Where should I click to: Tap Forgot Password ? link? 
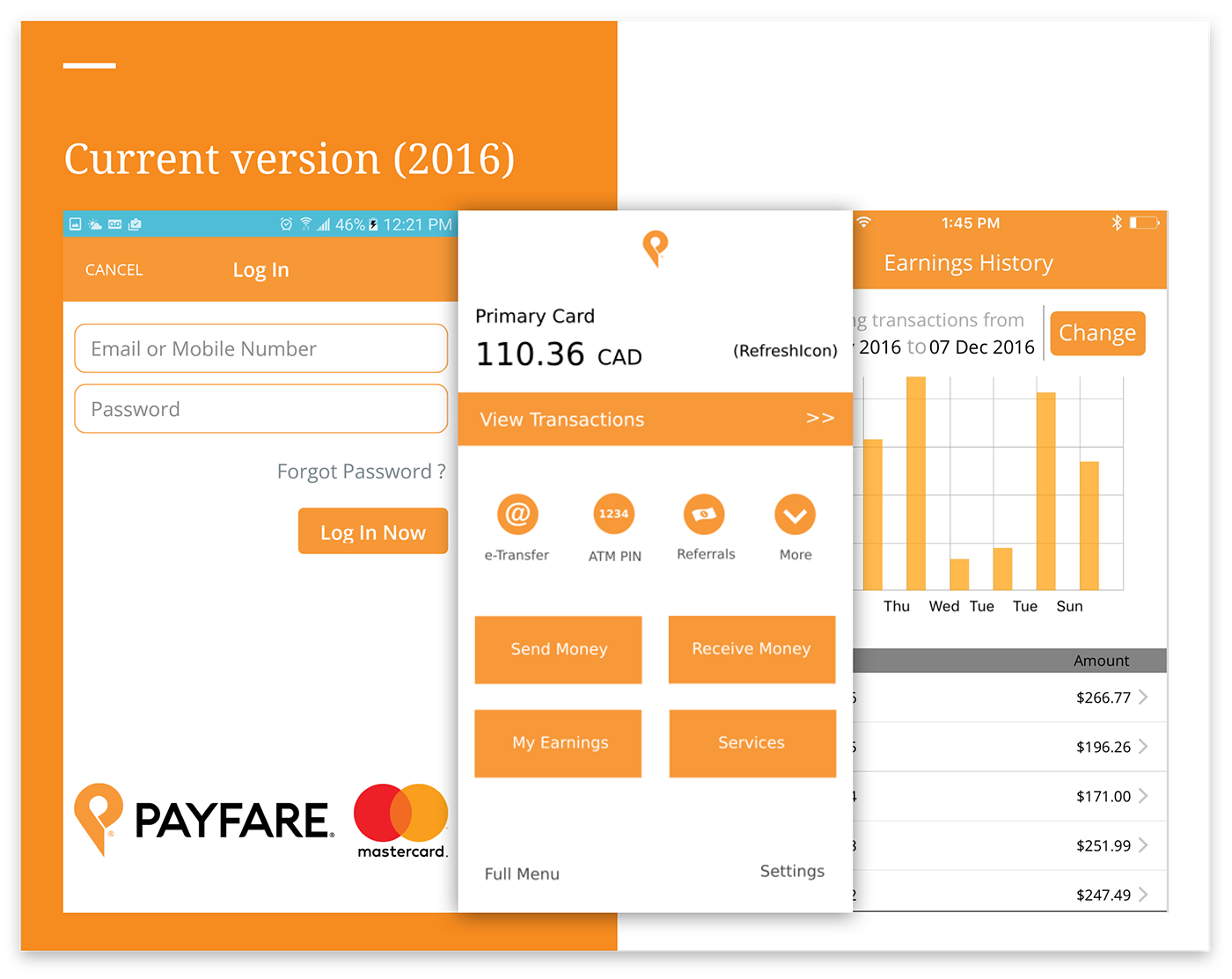point(362,471)
